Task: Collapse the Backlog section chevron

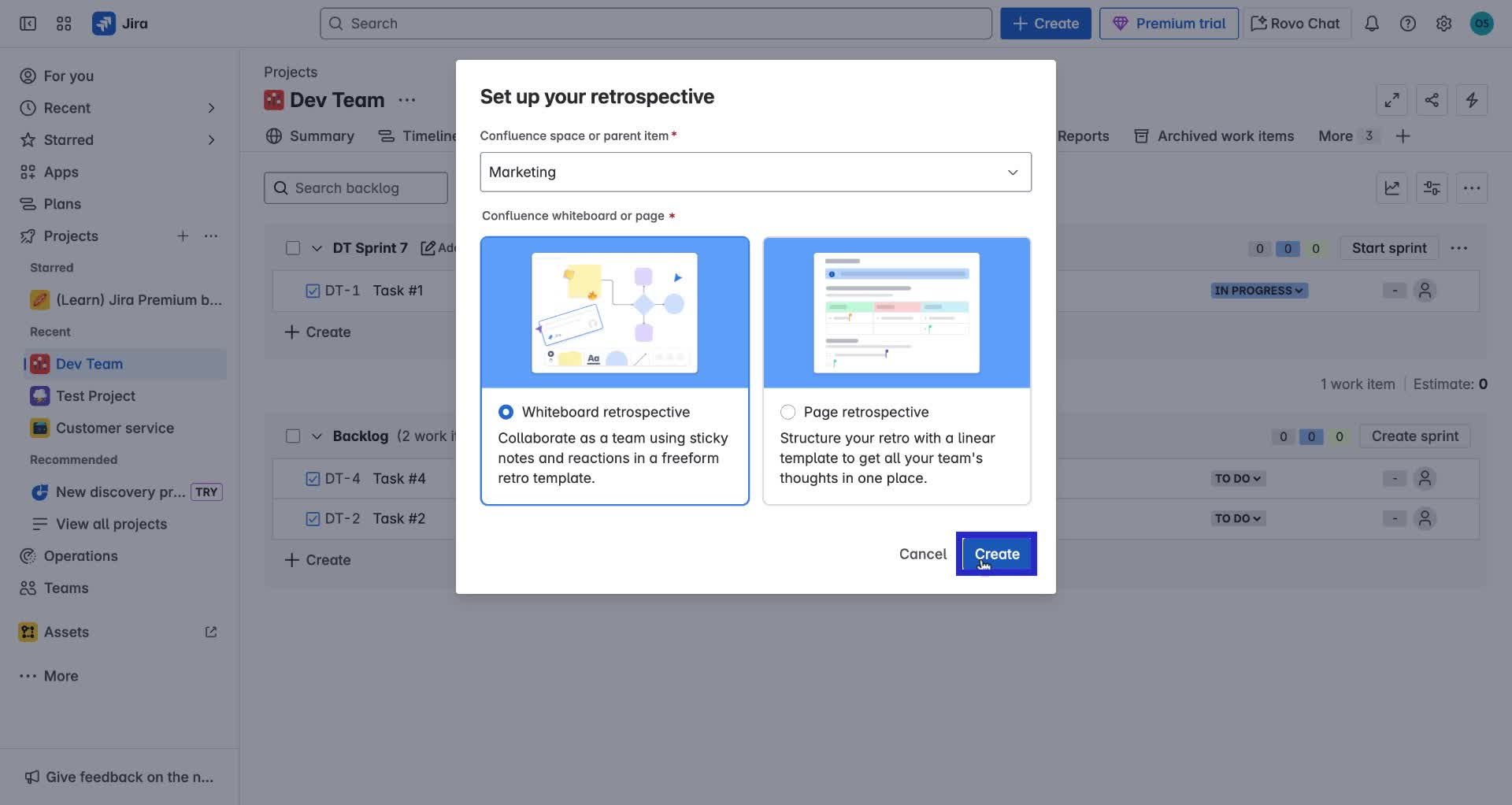Action: click(317, 436)
